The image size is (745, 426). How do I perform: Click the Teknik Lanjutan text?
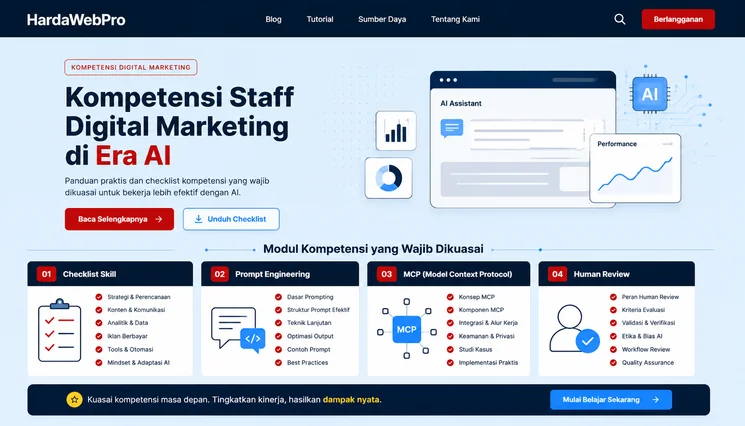[x=309, y=323]
